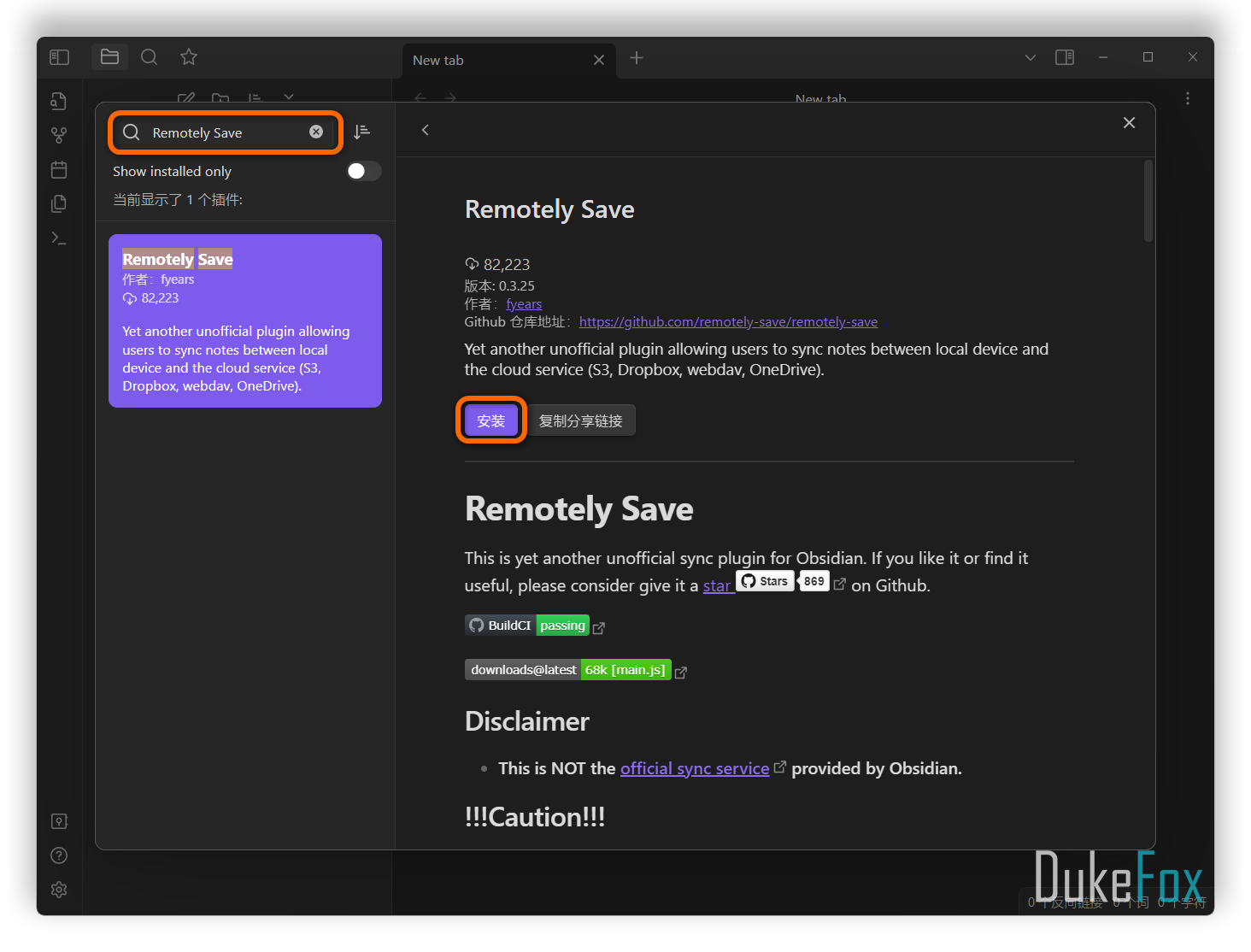The width and height of the screenshot is (1251, 952).
Task: Open the search magnifier in sidebar header
Action: tap(149, 57)
